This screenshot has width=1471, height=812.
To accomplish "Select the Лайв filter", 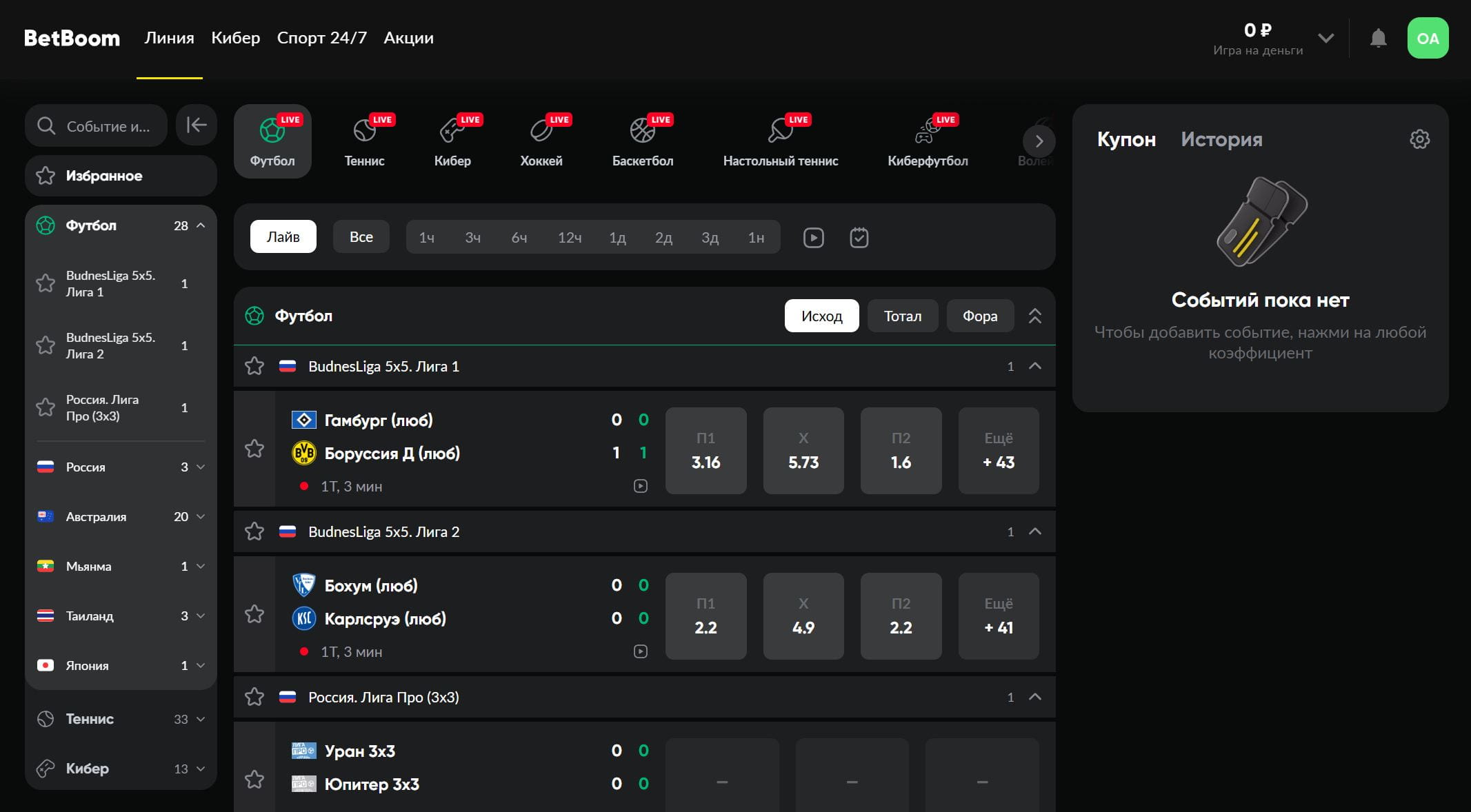I will coord(283,236).
